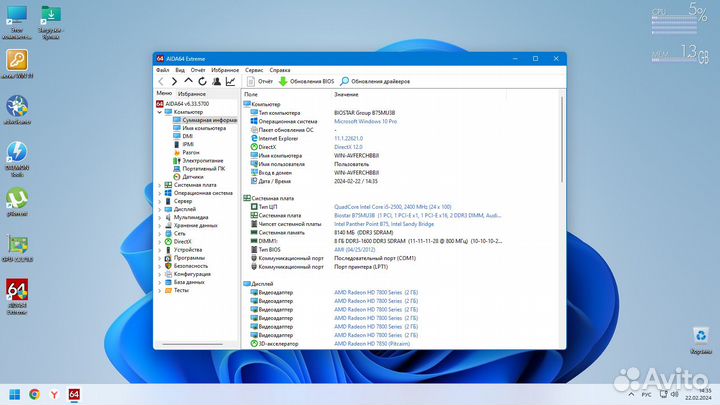Select DMI in the tree
This screenshot has height=405, width=720.
[183, 136]
